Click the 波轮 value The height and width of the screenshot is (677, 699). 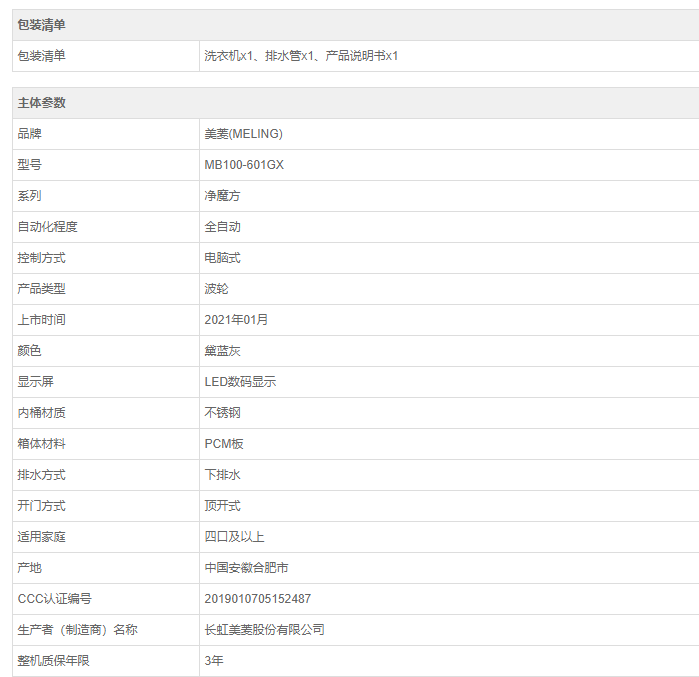(216, 289)
